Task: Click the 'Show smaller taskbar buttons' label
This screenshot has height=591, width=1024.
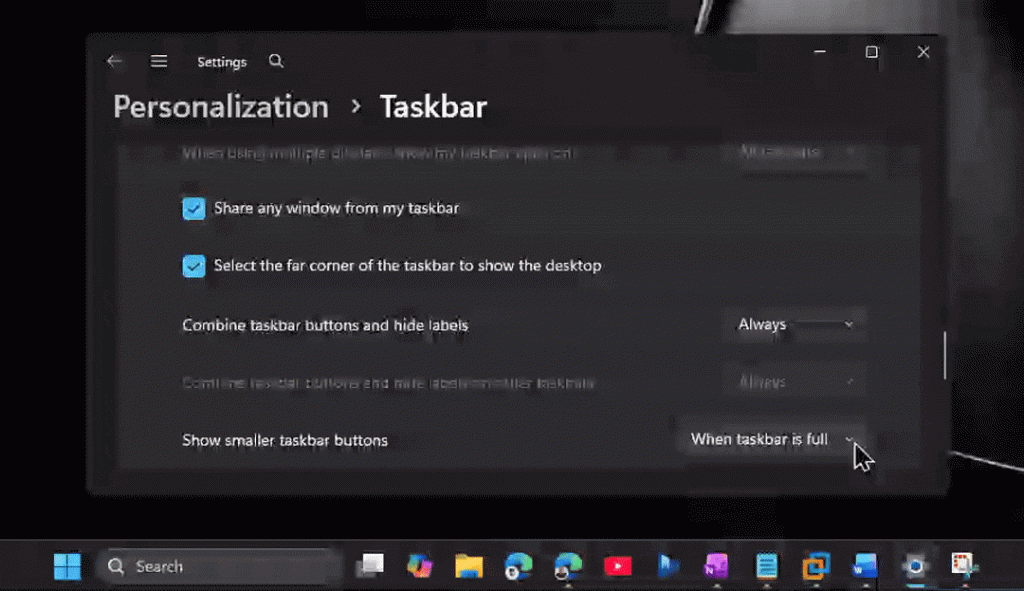Action: click(x=285, y=441)
